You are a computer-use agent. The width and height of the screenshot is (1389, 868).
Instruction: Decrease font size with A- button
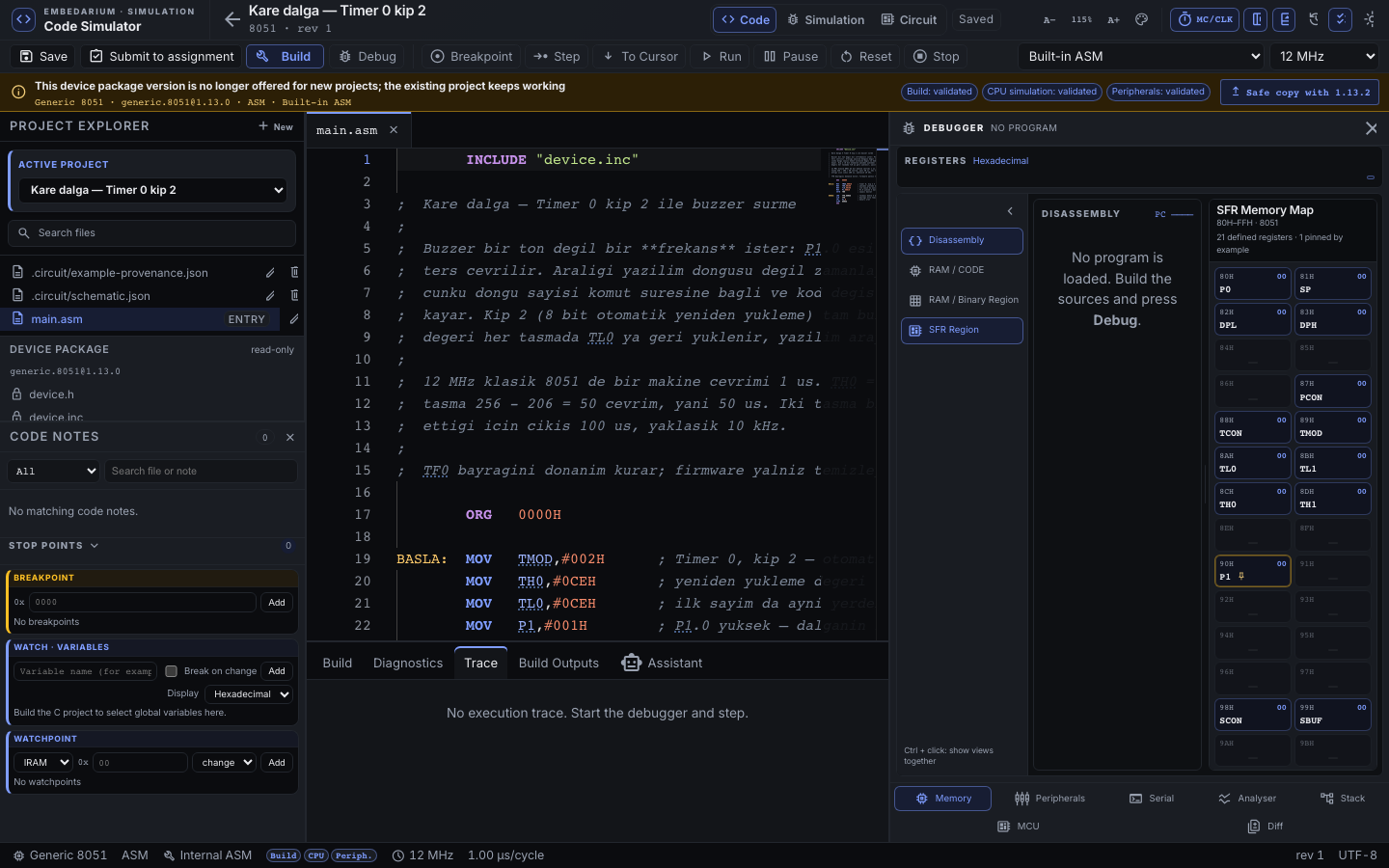1049,19
